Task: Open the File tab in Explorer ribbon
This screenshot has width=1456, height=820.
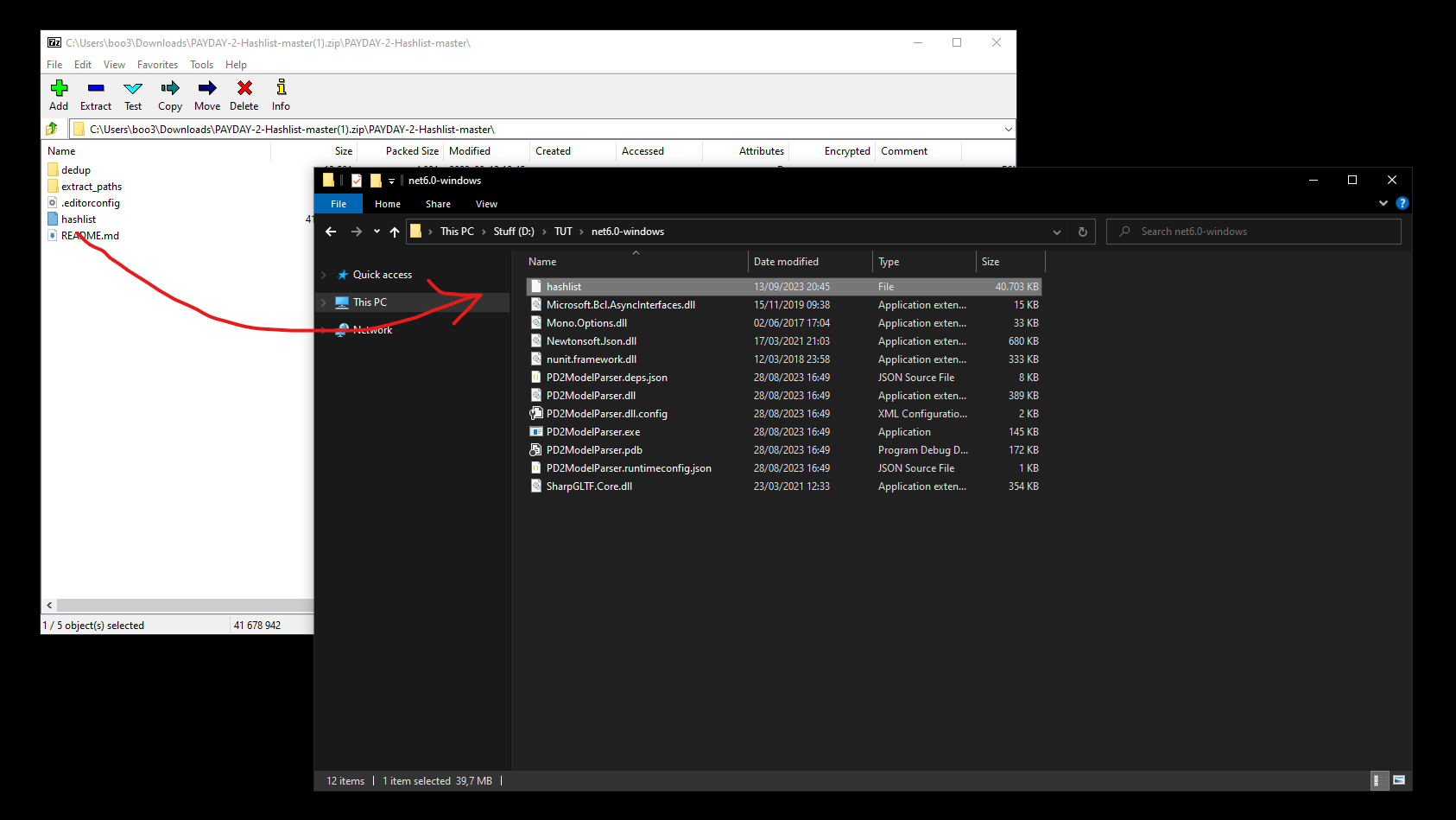Action: (339, 204)
